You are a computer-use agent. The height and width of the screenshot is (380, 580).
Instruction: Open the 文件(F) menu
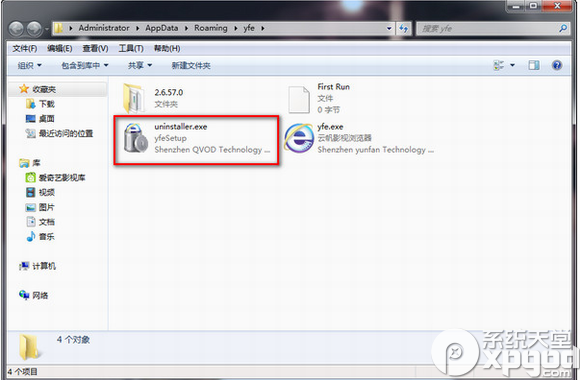tap(25, 48)
